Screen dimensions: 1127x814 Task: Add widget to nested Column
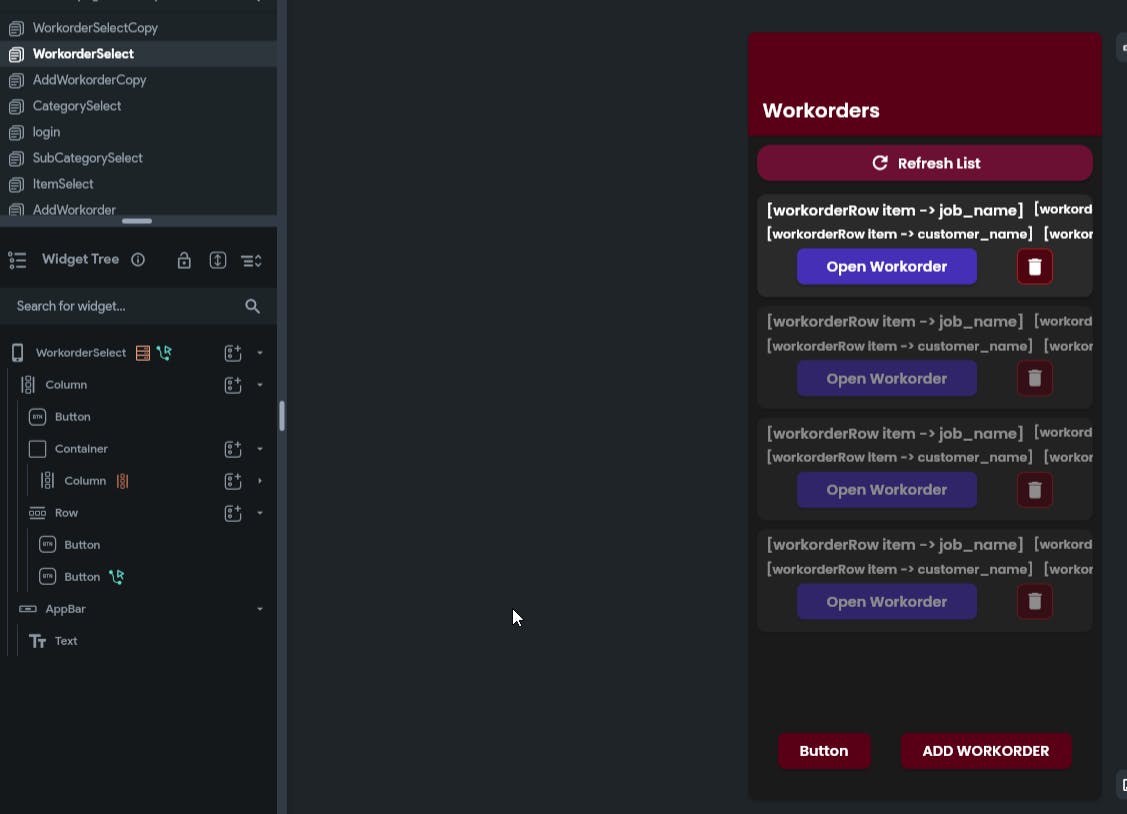[233, 481]
